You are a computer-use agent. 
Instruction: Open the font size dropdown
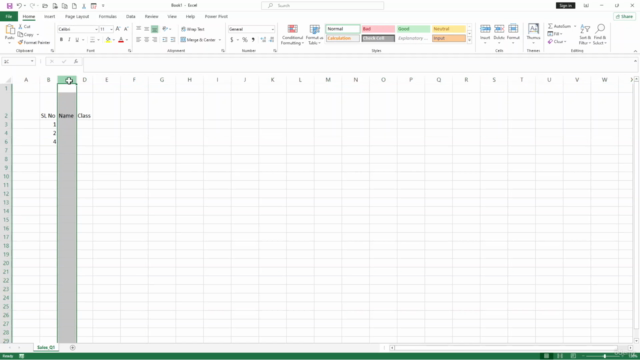pos(111,29)
